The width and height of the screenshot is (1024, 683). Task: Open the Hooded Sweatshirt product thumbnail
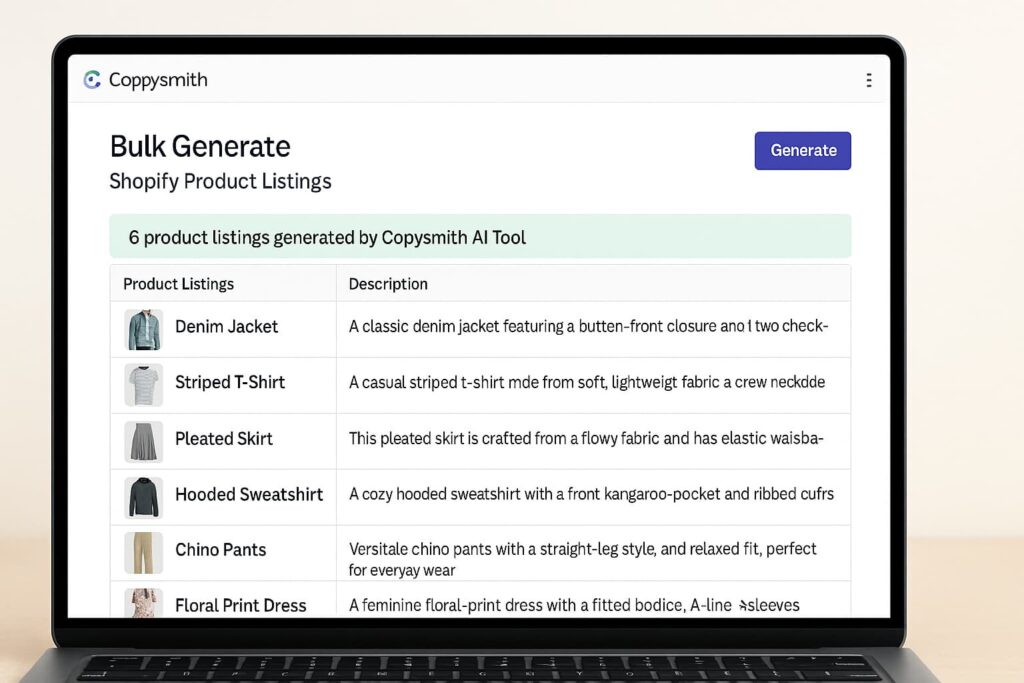[144, 498]
